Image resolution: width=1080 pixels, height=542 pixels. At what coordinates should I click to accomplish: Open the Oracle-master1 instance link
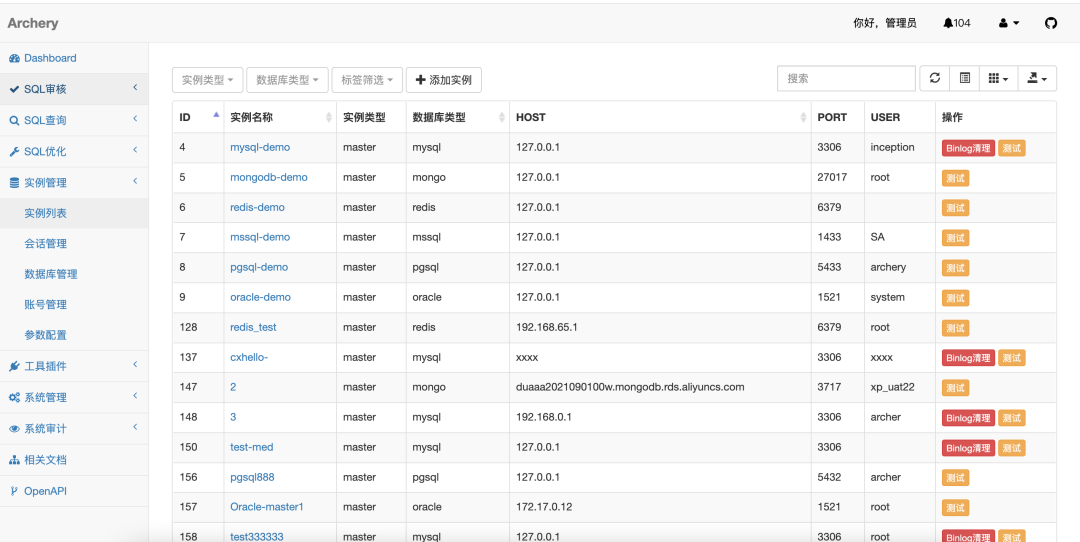pyautogui.click(x=267, y=507)
